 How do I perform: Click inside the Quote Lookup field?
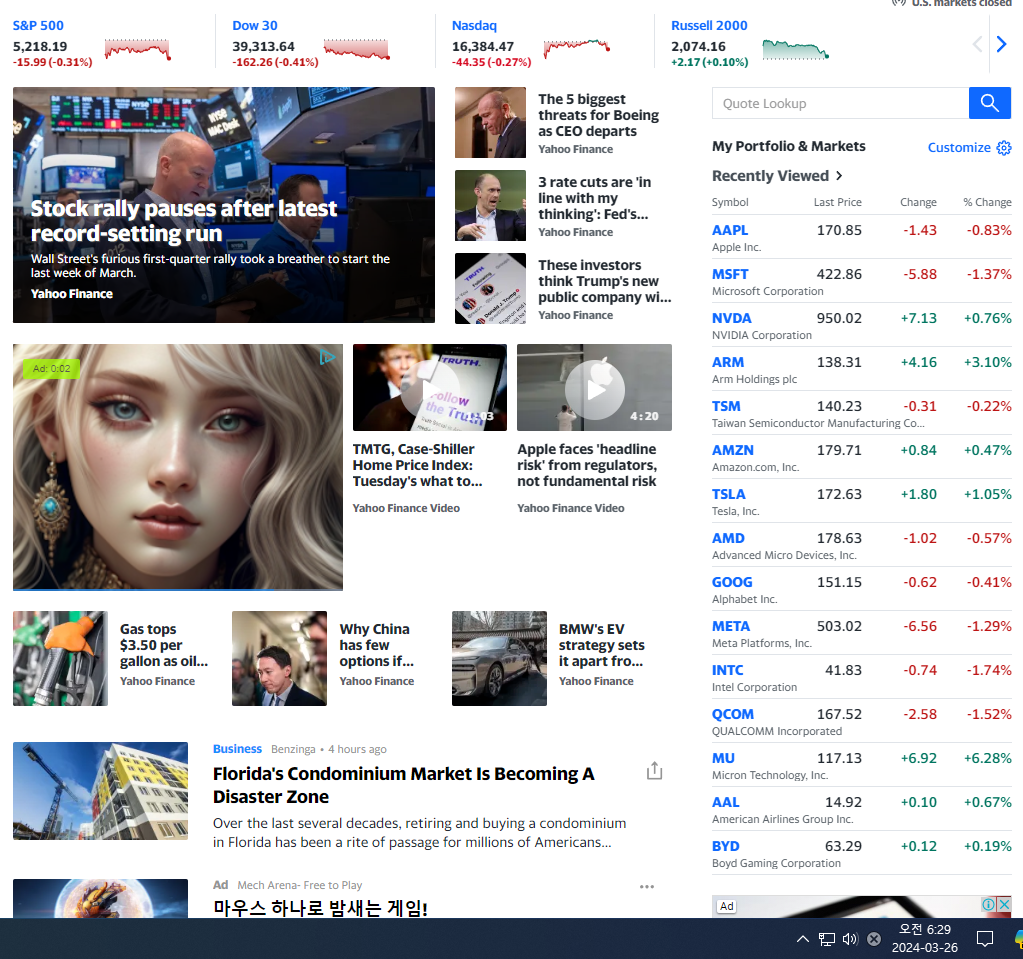point(840,103)
